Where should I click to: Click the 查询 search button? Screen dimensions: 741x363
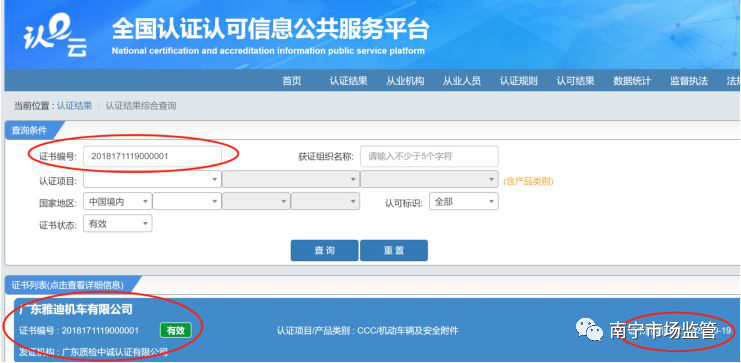point(324,251)
